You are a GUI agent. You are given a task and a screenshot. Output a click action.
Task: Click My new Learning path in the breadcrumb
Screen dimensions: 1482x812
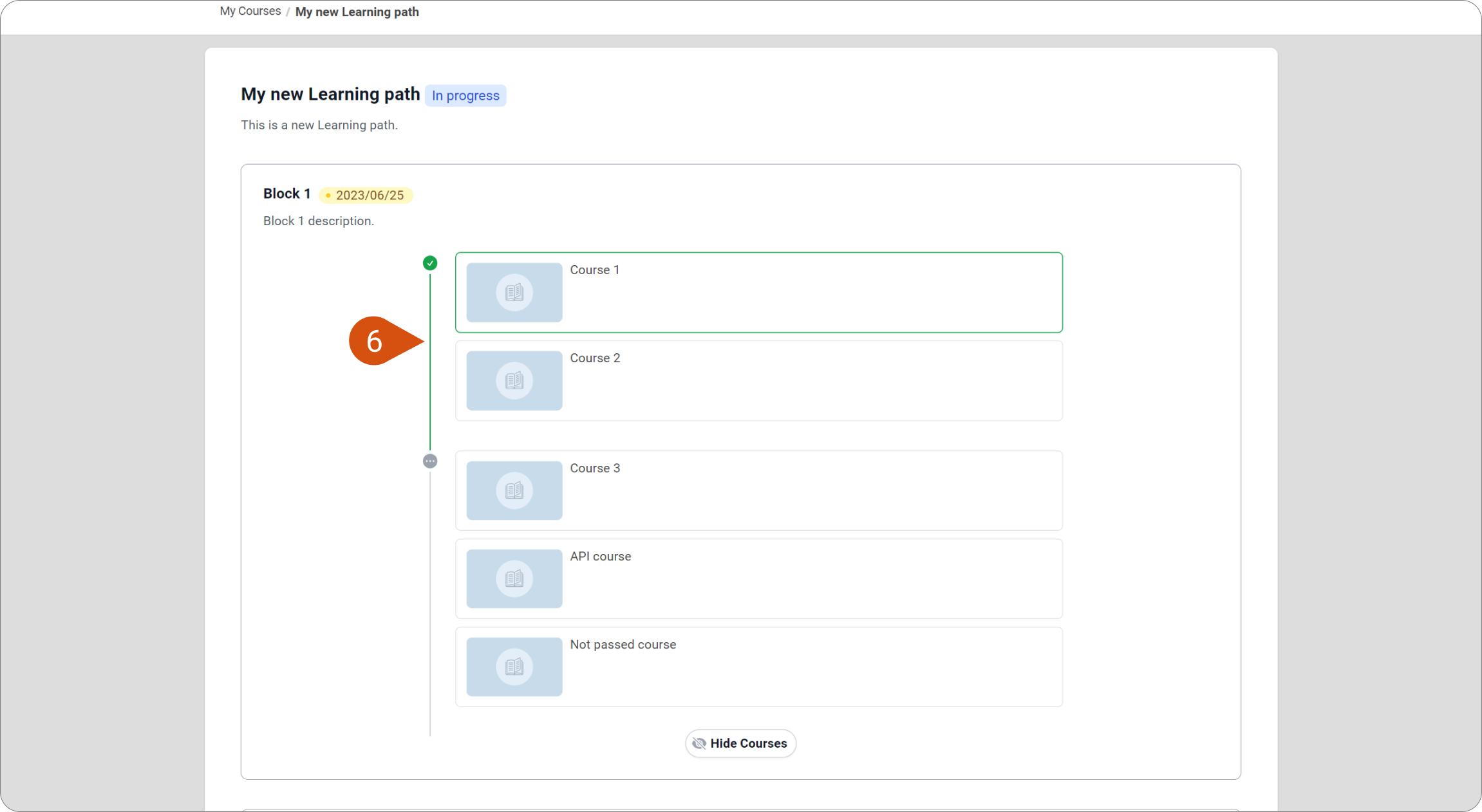pos(357,12)
